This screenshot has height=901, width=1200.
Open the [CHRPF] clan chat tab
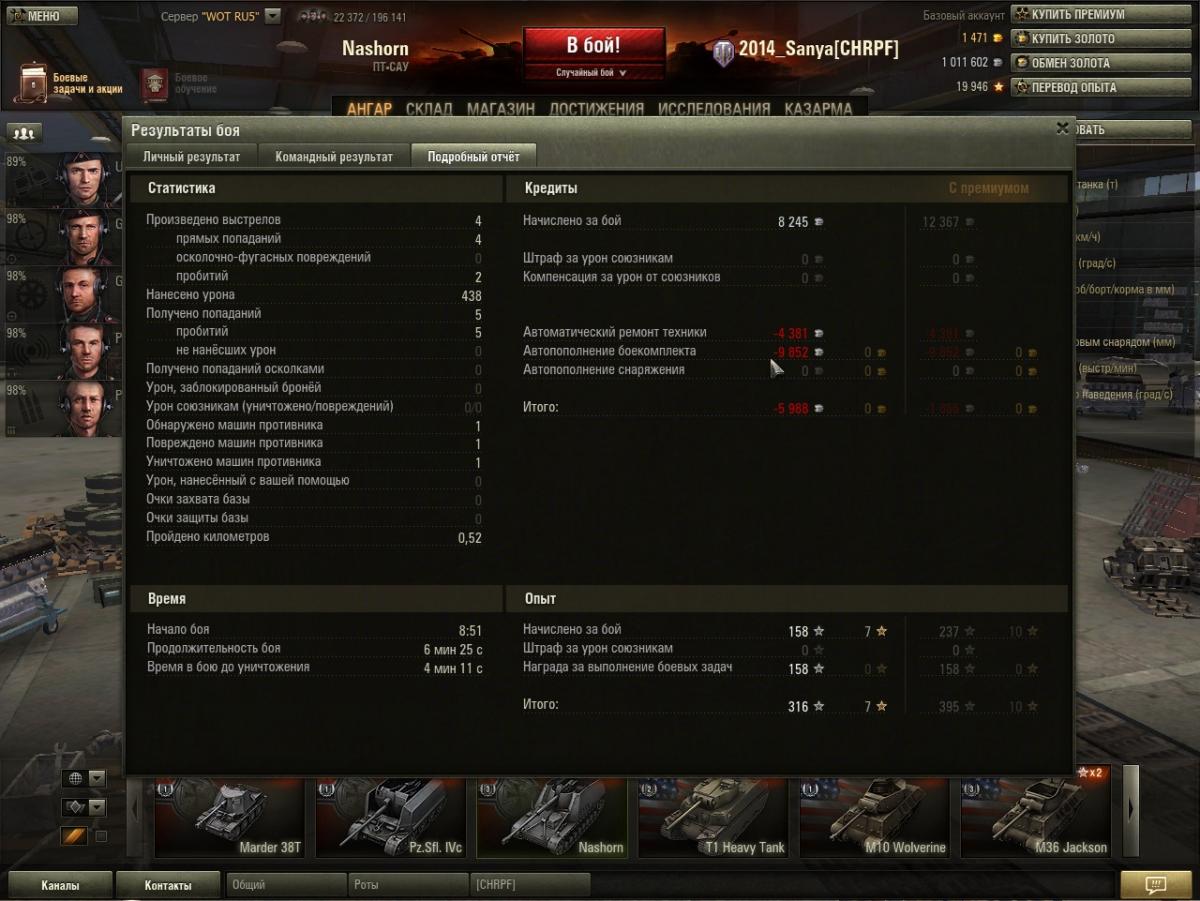click(x=530, y=885)
